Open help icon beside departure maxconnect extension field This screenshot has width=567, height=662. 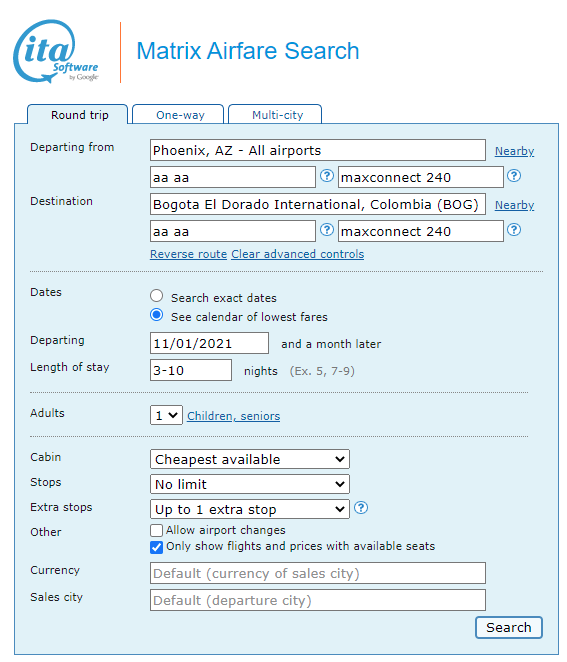click(513, 176)
